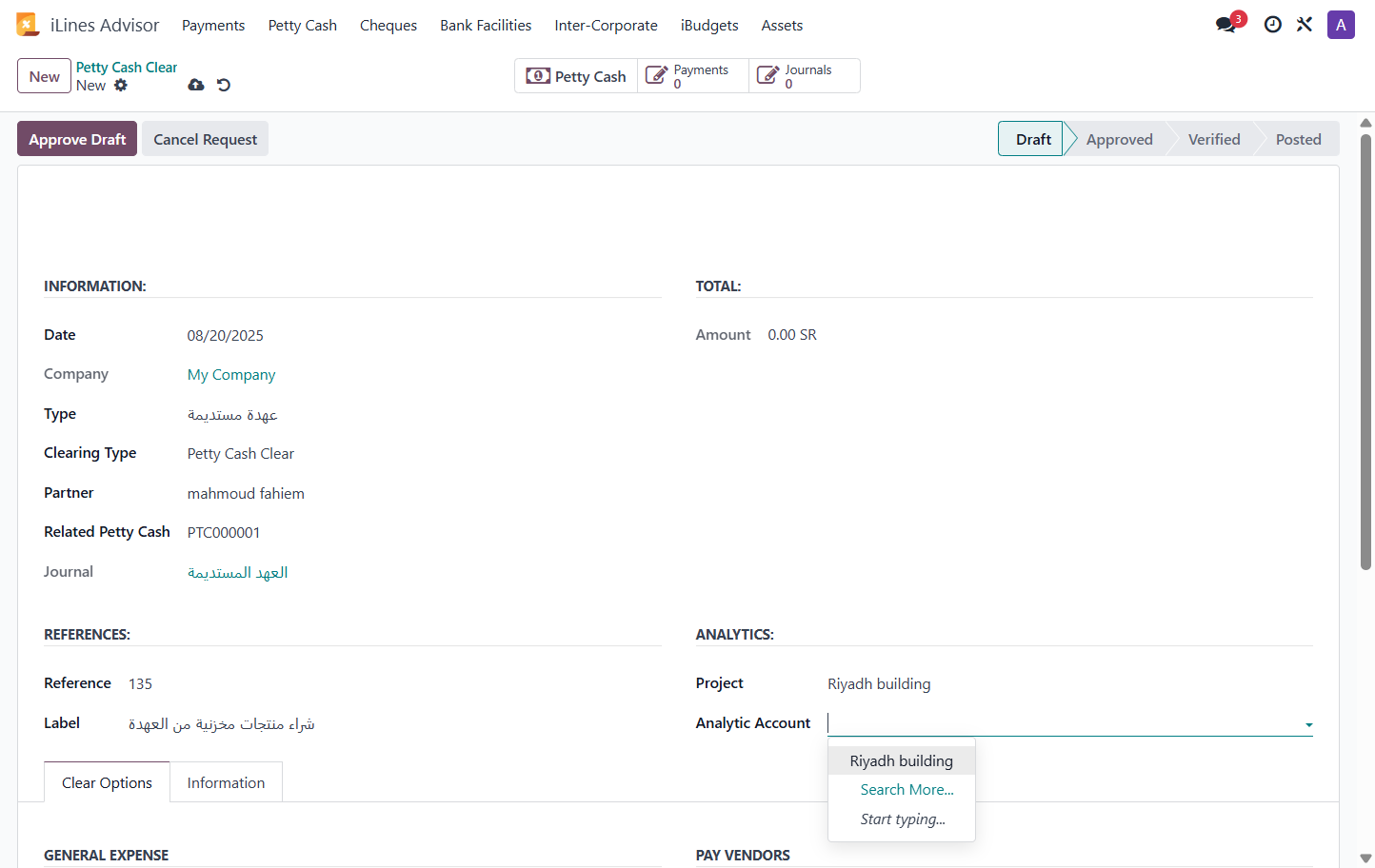The height and width of the screenshot is (868, 1375).
Task: Switch to the Information tab
Action: click(x=226, y=782)
